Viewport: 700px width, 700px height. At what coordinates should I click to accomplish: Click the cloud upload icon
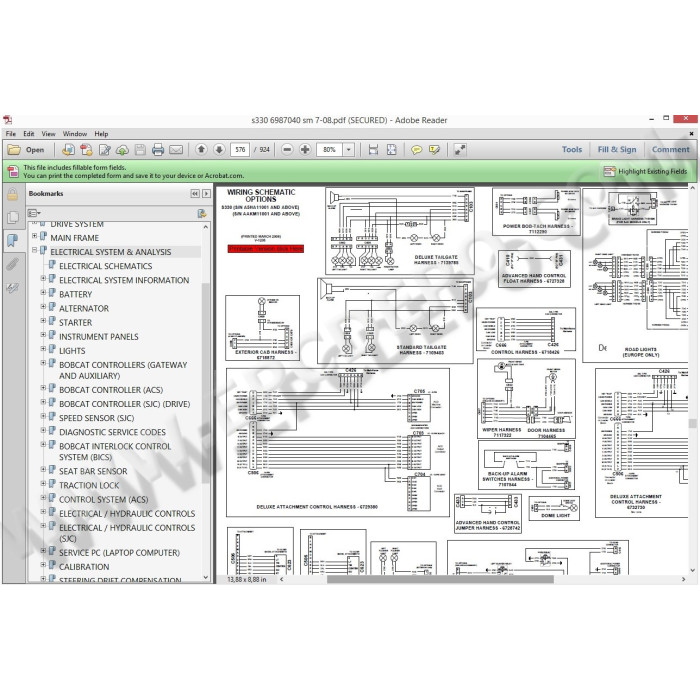(x=122, y=150)
